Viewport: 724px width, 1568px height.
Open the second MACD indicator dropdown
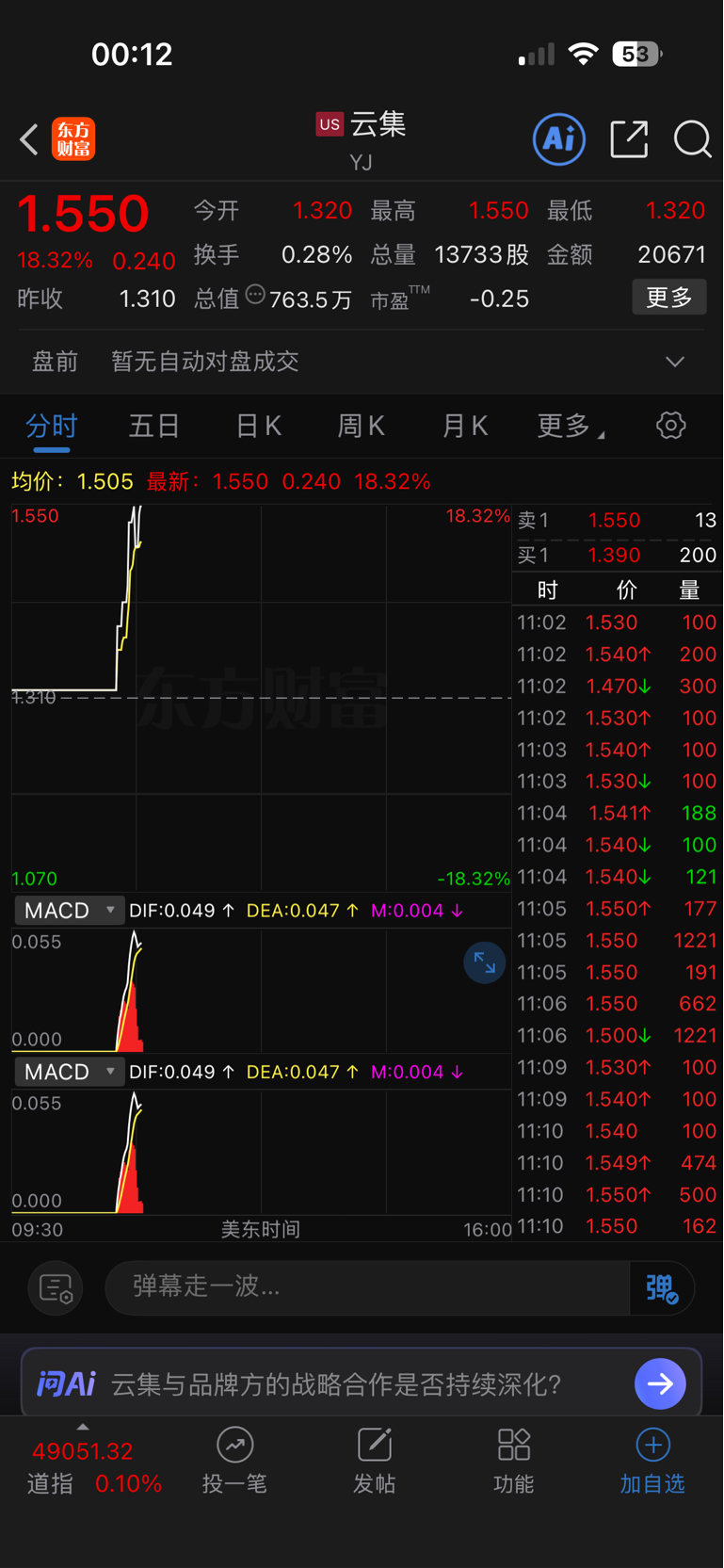(x=69, y=1072)
